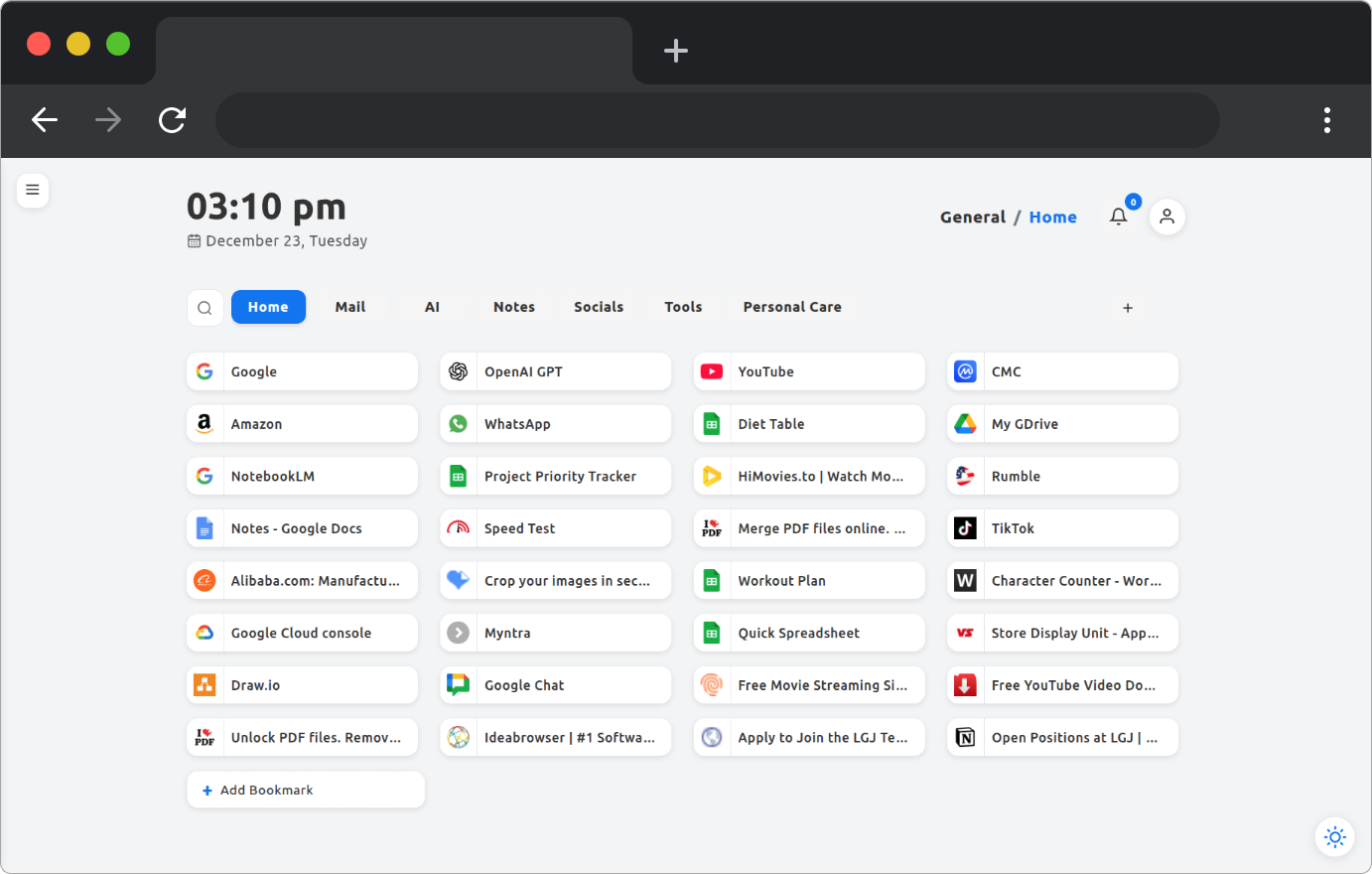Switch to the Socials tab
1372x874 pixels.
pos(599,307)
